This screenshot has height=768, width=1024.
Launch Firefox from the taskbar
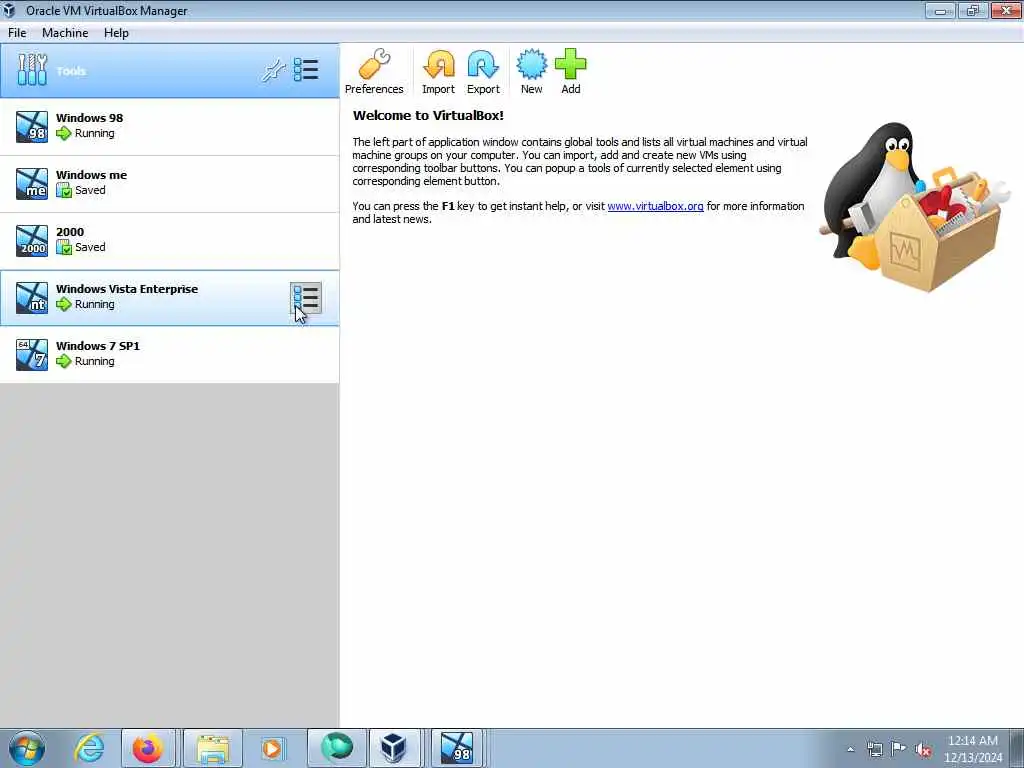[148, 748]
